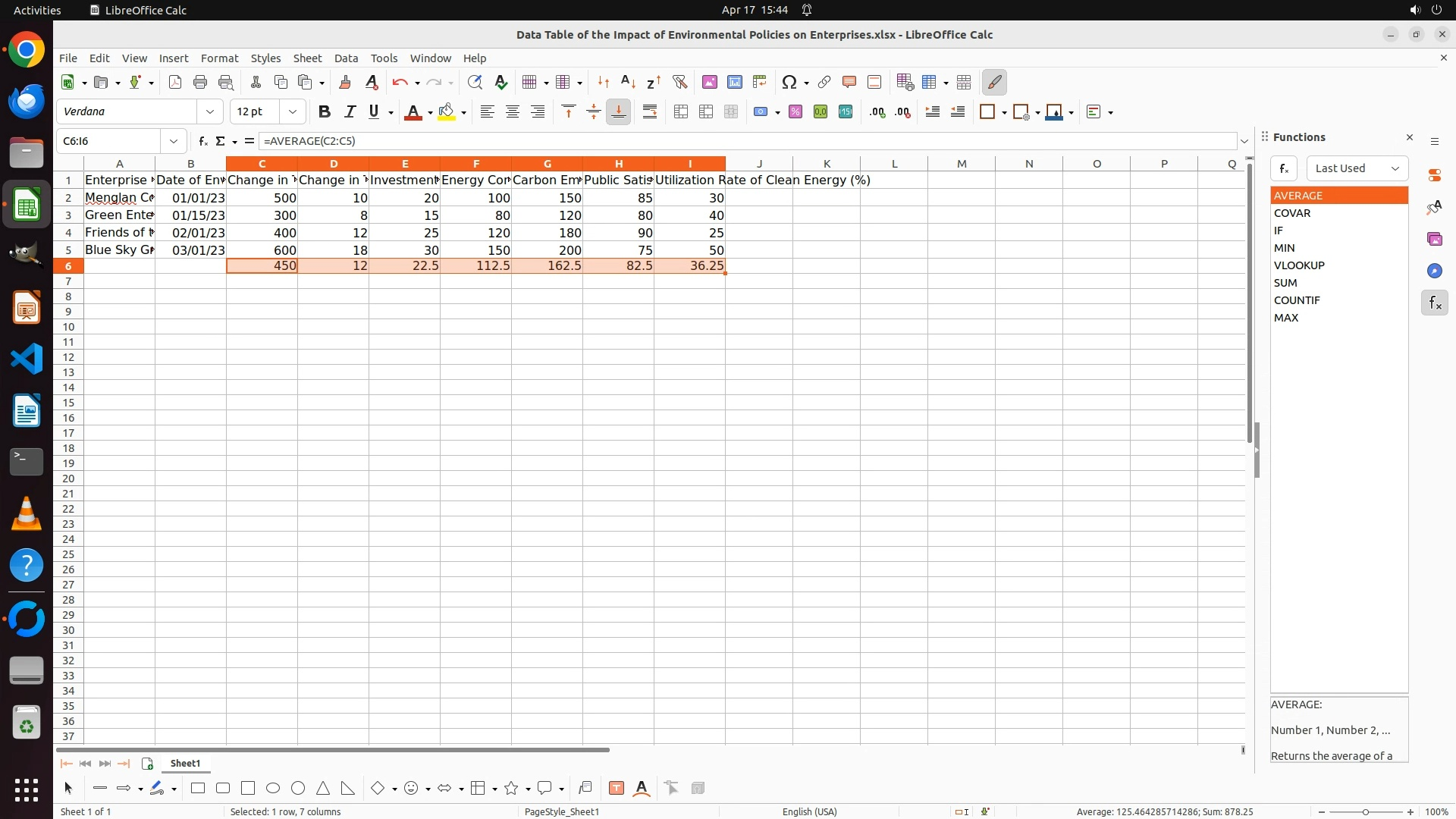1456x819 pixels.
Task: Open the Verdana font name dropdown
Action: [210, 111]
